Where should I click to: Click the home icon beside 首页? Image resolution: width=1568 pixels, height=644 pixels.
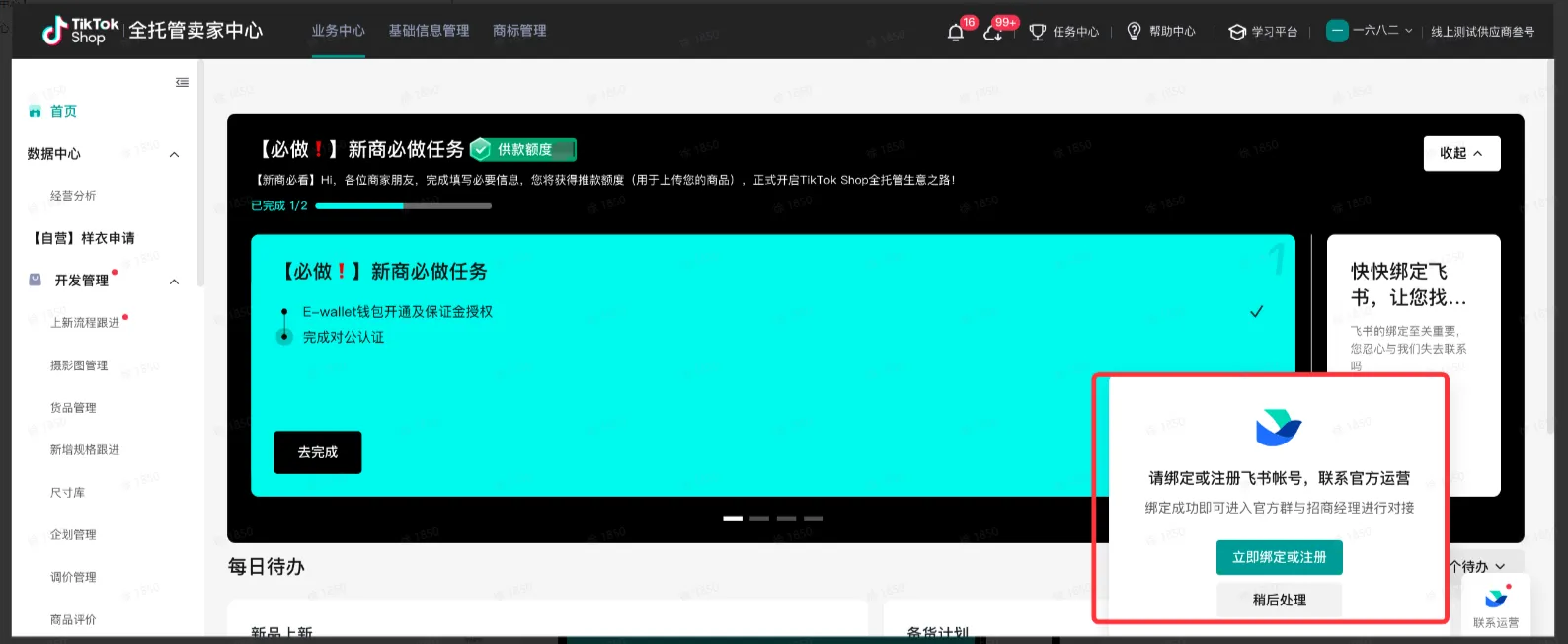click(36, 112)
